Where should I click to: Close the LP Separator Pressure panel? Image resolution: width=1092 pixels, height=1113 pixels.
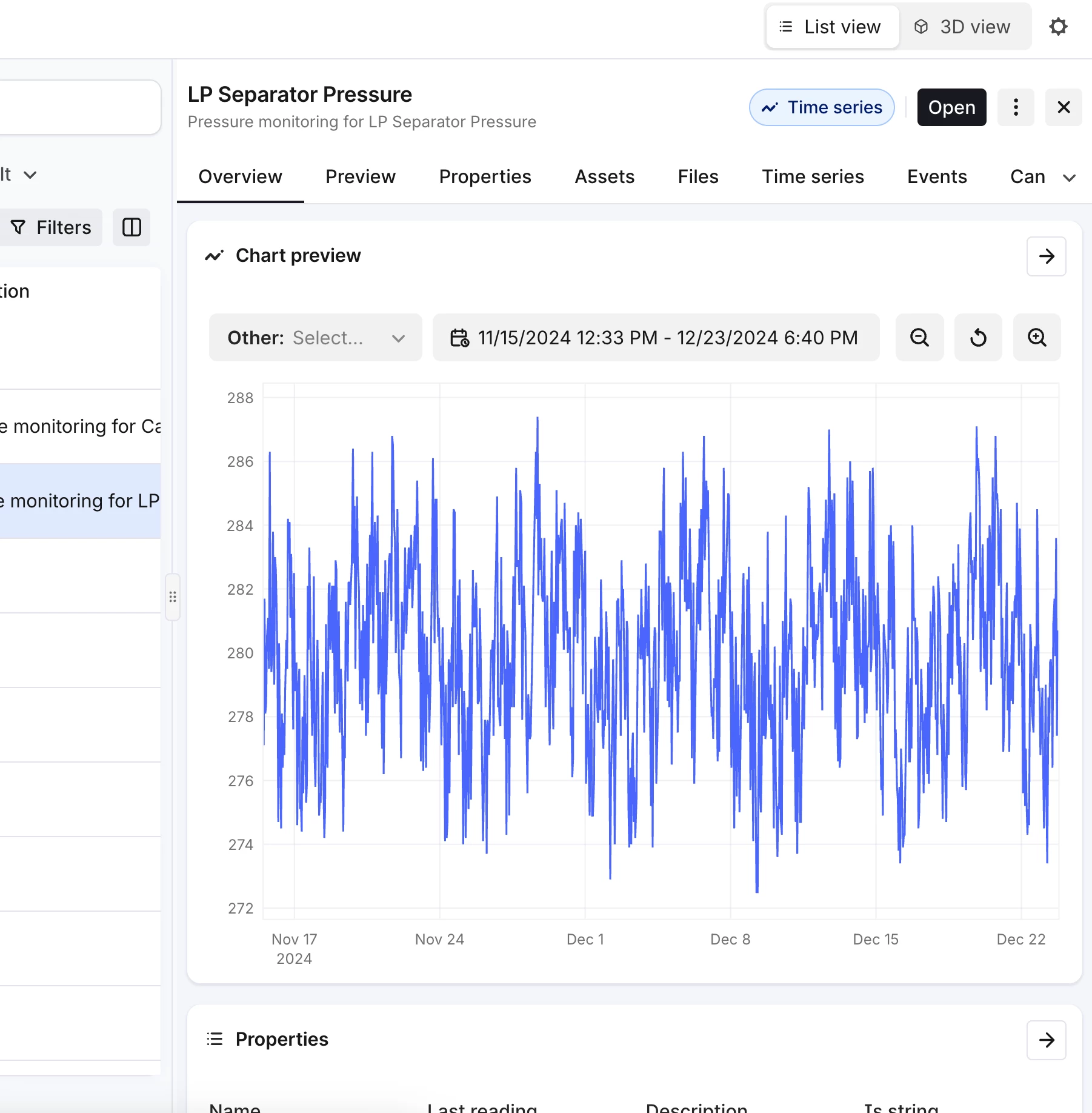click(x=1064, y=107)
